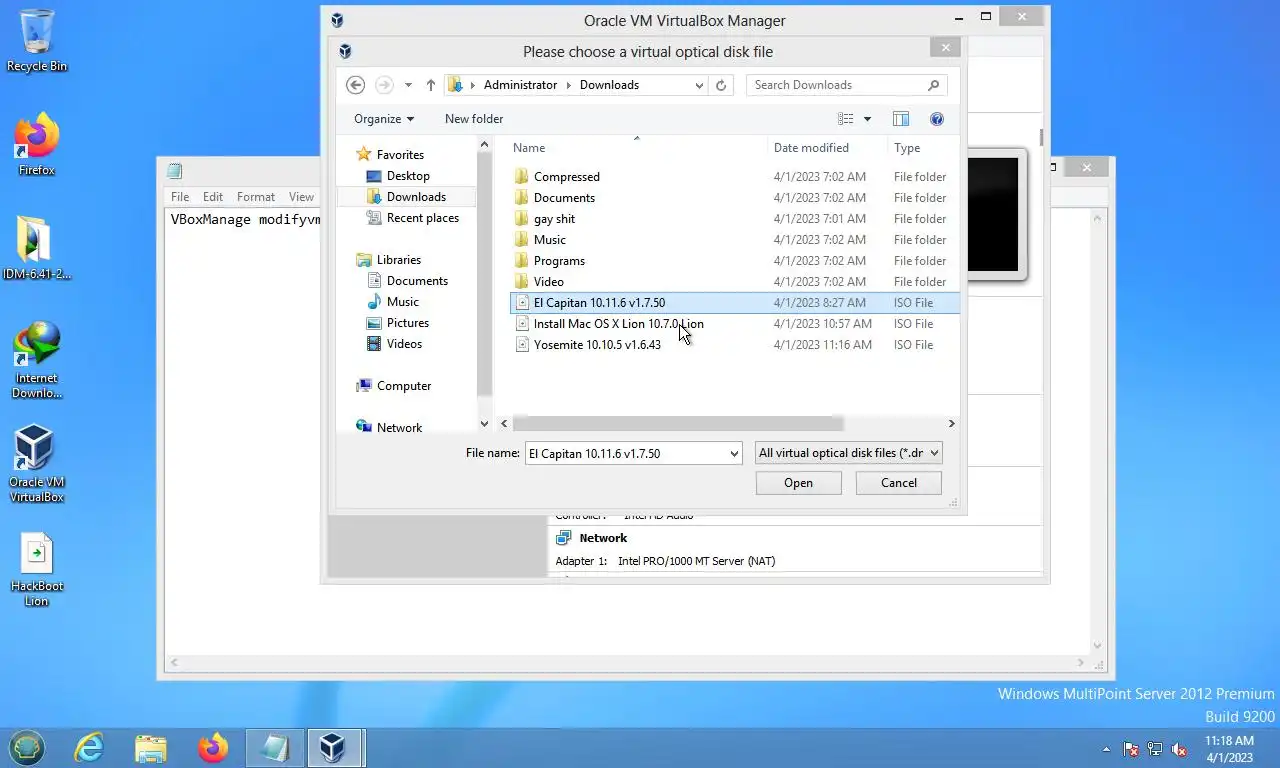Change the view layout icon
This screenshot has height=768, width=1280.
pos(846,119)
